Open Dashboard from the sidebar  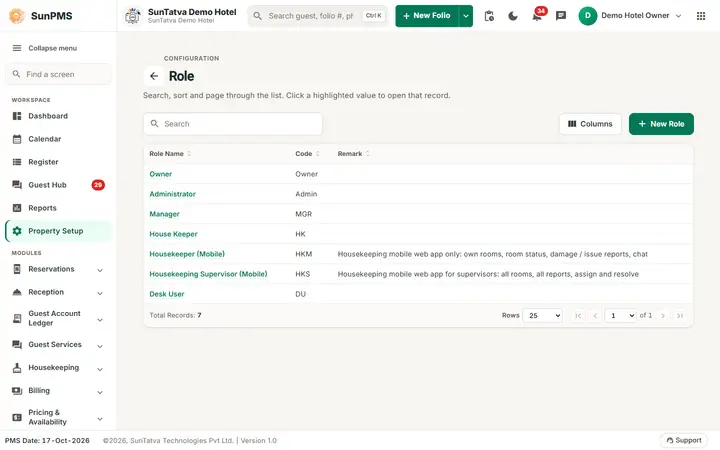58,116
